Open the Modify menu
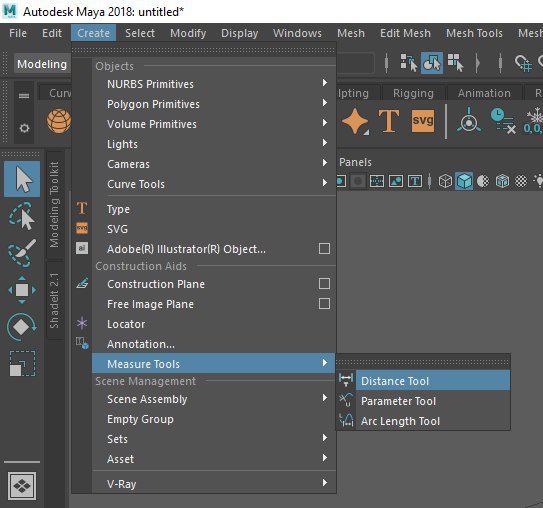 tap(188, 33)
